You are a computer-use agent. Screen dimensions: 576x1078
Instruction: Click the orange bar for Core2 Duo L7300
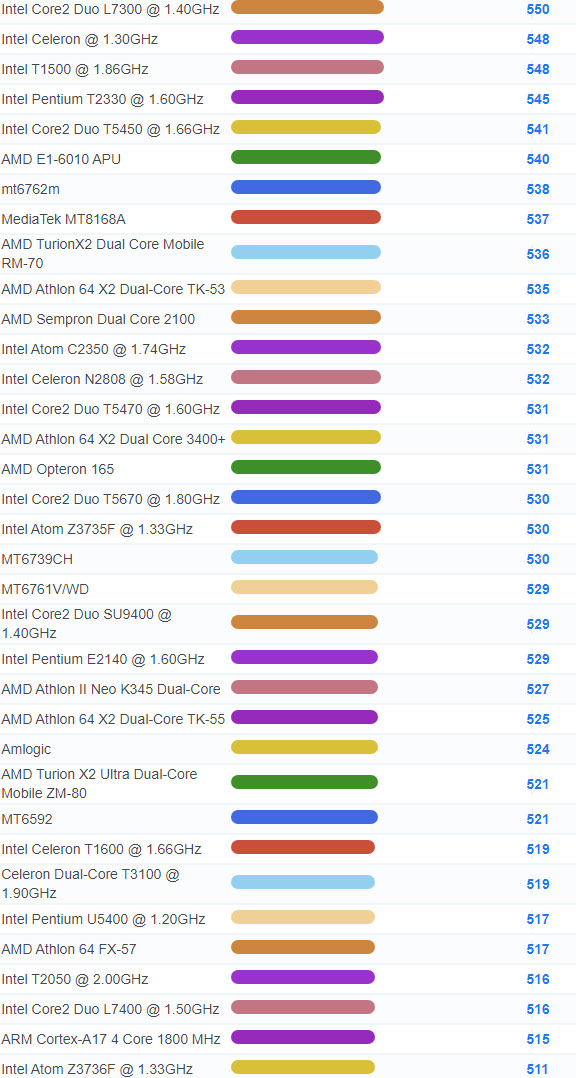307,7
